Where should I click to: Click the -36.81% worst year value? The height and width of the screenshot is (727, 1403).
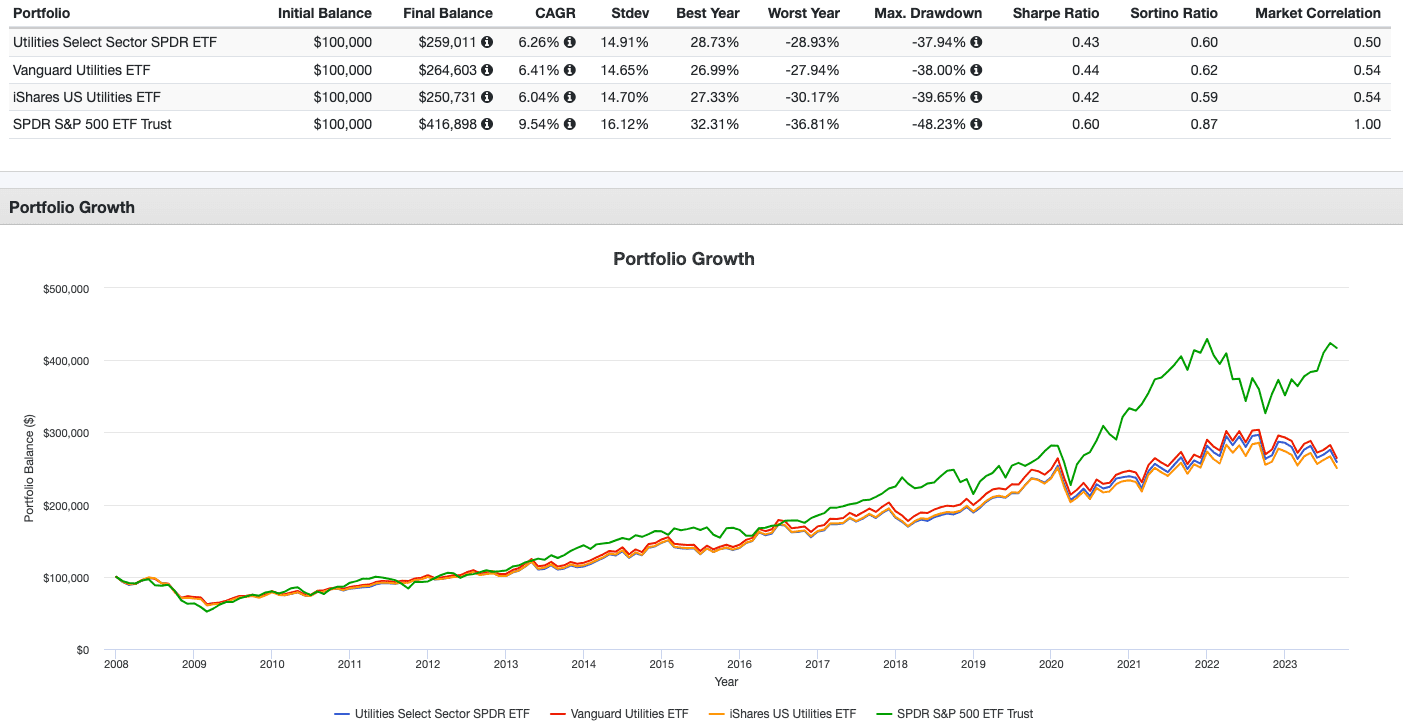click(814, 124)
